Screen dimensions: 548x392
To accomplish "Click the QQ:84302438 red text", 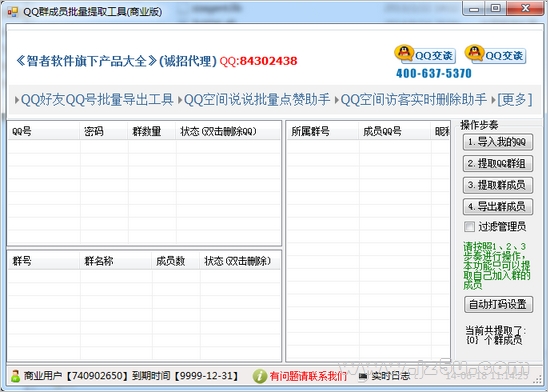I will point(258,61).
